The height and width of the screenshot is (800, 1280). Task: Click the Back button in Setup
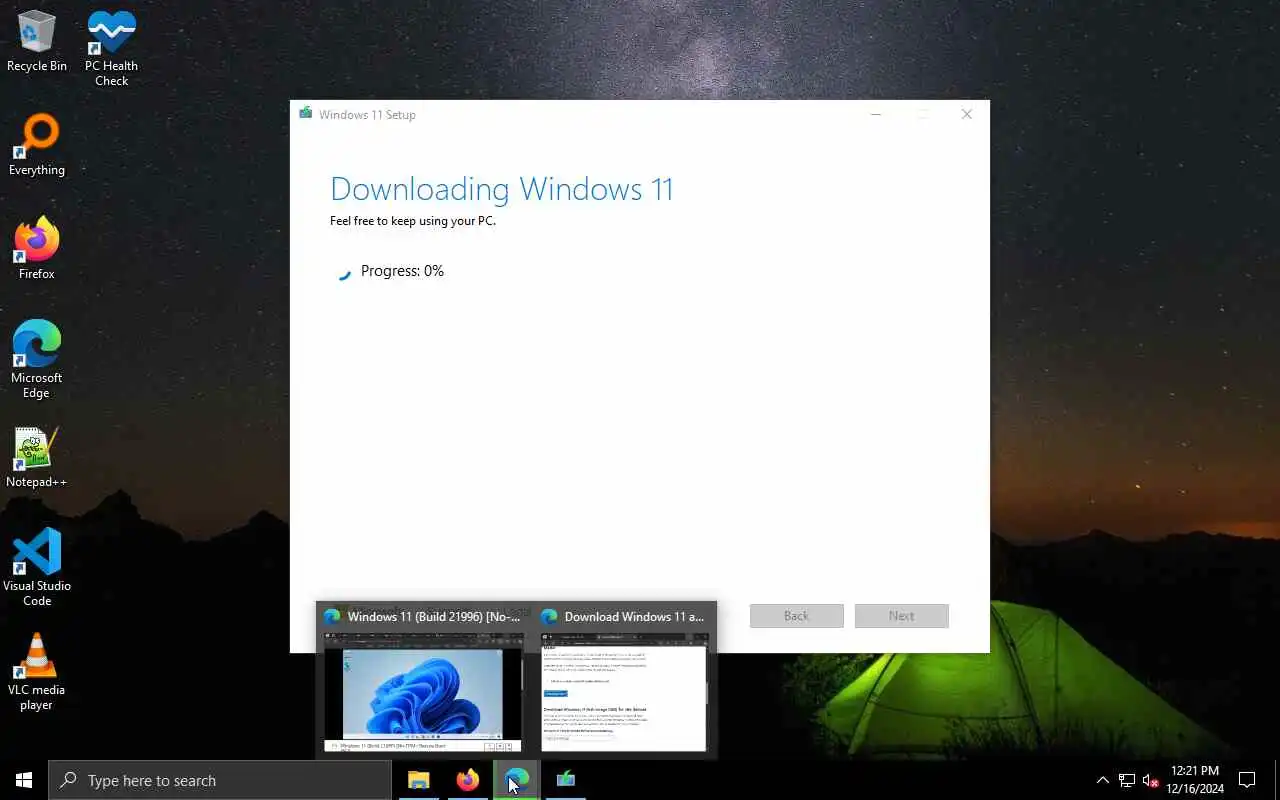(x=796, y=616)
